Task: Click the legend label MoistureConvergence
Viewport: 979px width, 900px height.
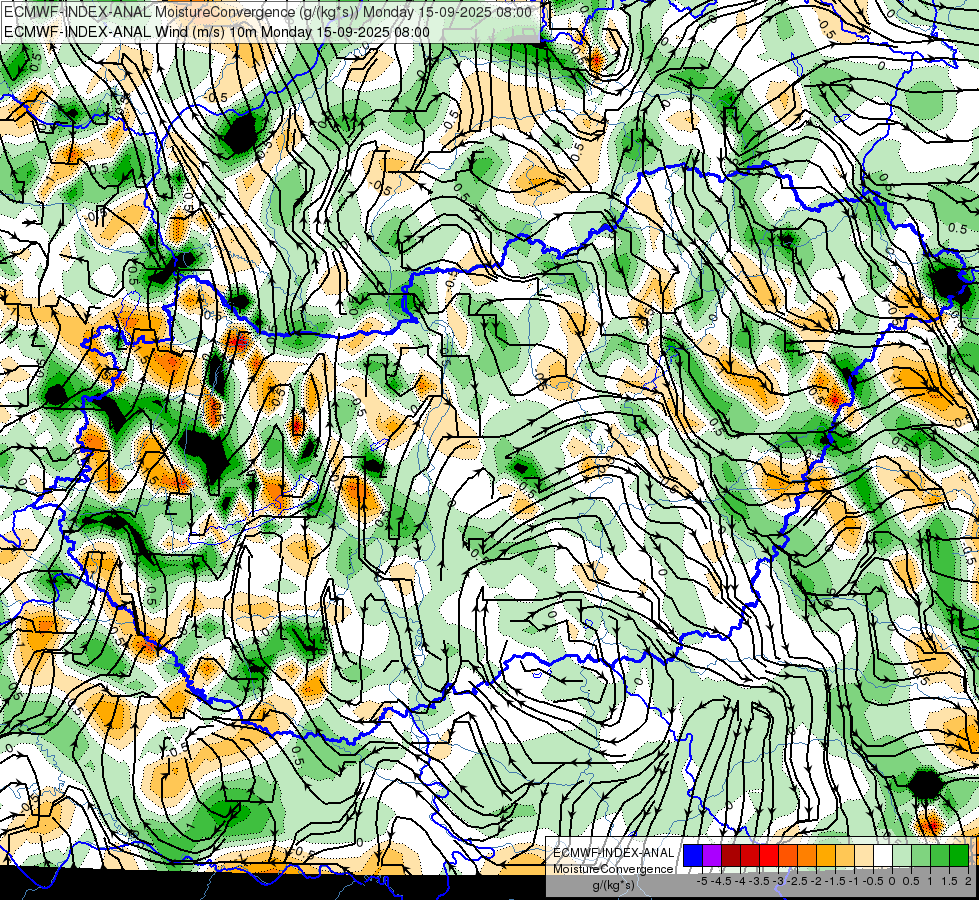Action: [x=613, y=869]
